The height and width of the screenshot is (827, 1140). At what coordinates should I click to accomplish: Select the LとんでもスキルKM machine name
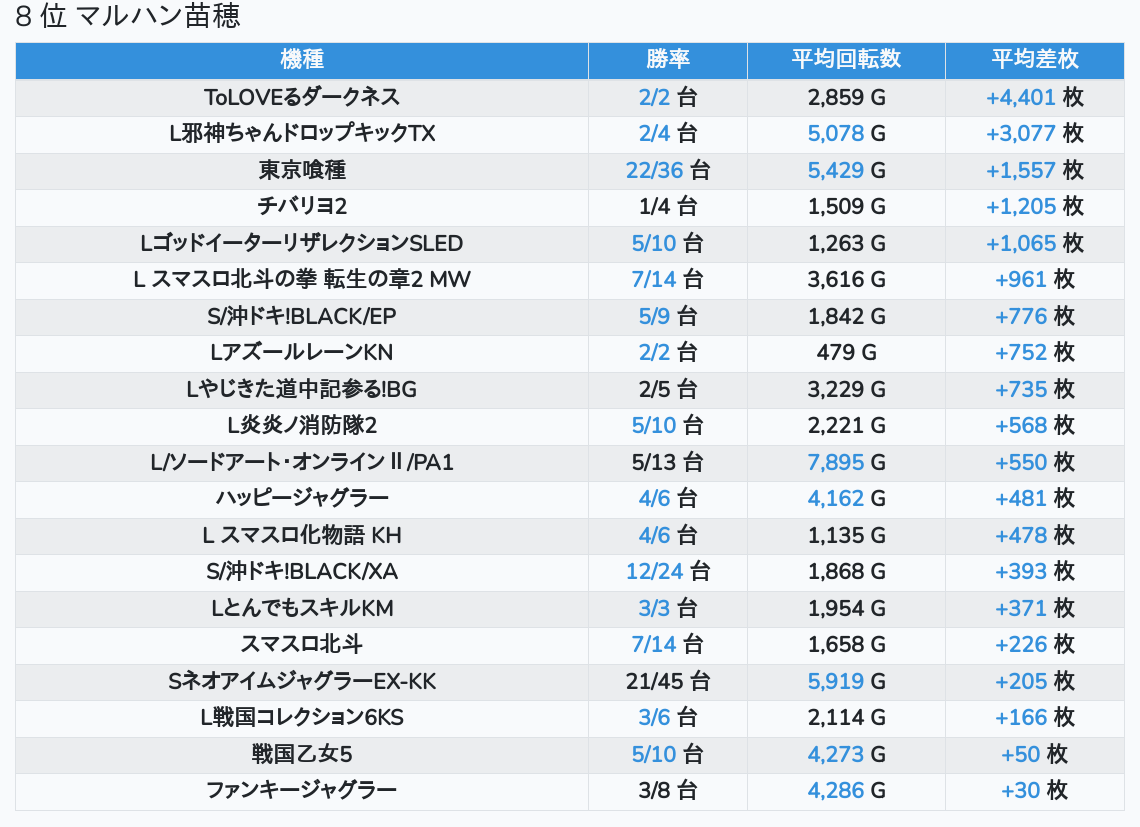point(302,608)
